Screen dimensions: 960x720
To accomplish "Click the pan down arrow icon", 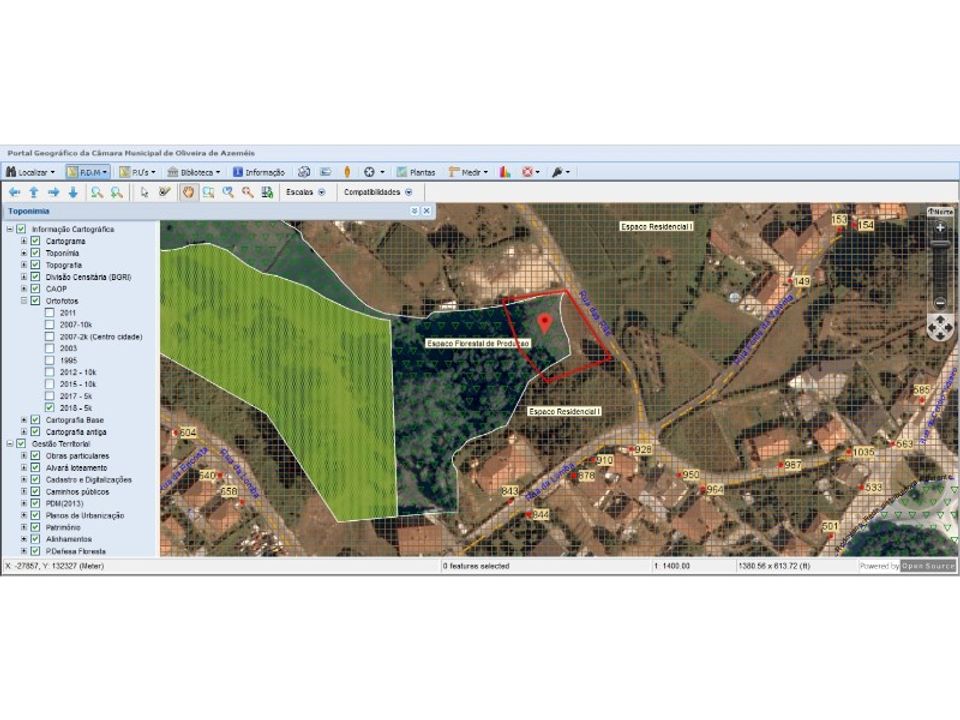I will (x=73, y=192).
